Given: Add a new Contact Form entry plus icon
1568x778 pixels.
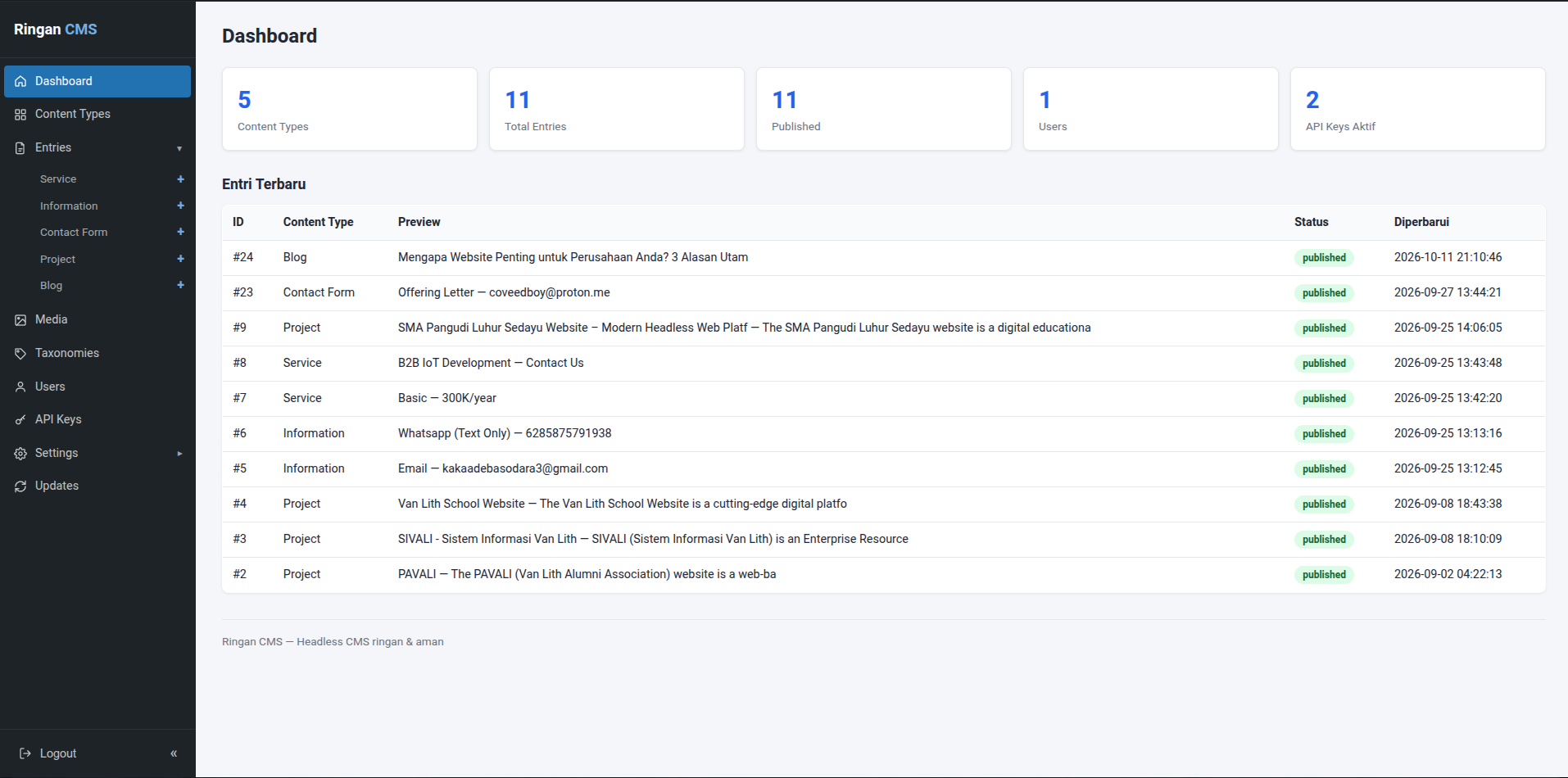Looking at the screenshot, I should [180, 232].
